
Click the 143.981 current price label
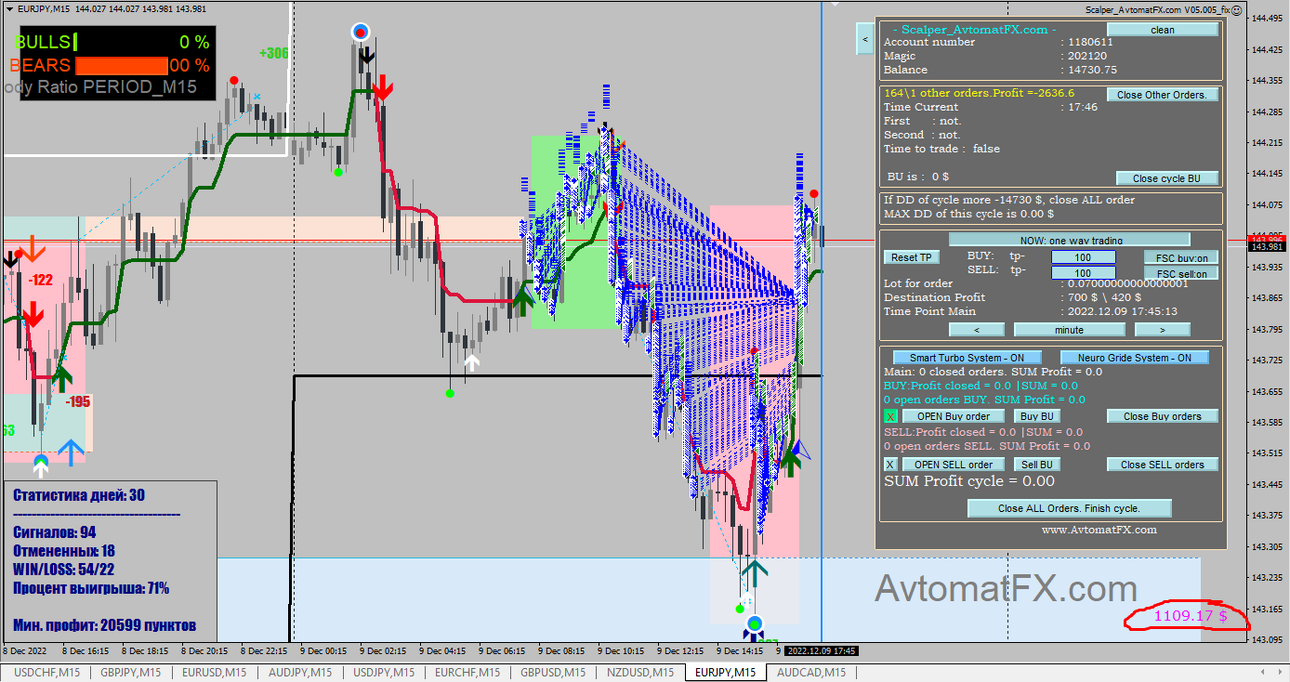[x=1268, y=247]
